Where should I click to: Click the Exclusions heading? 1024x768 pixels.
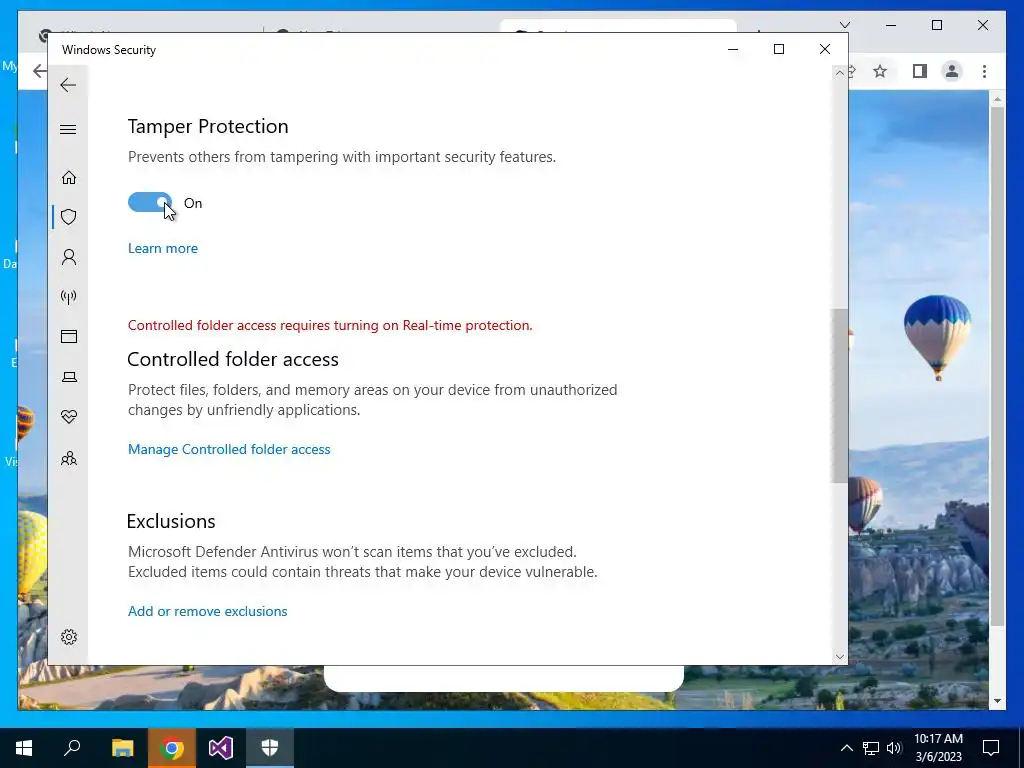(x=170, y=521)
